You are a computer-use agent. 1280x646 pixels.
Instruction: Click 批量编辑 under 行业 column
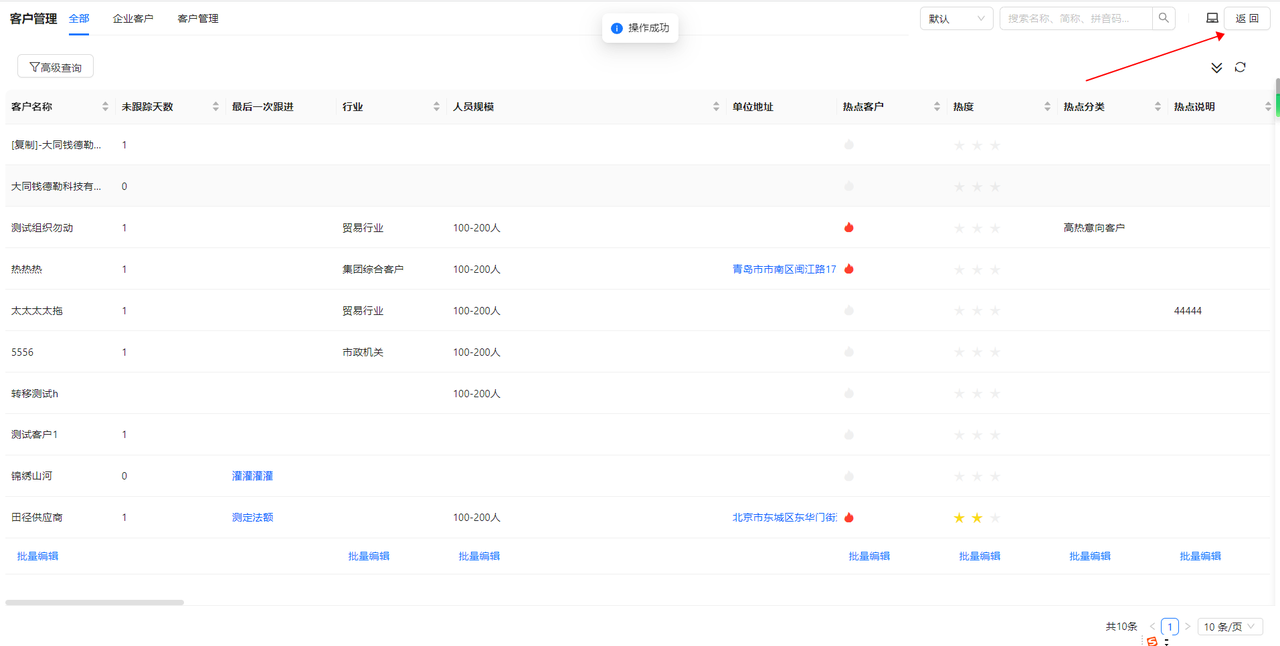(369, 556)
